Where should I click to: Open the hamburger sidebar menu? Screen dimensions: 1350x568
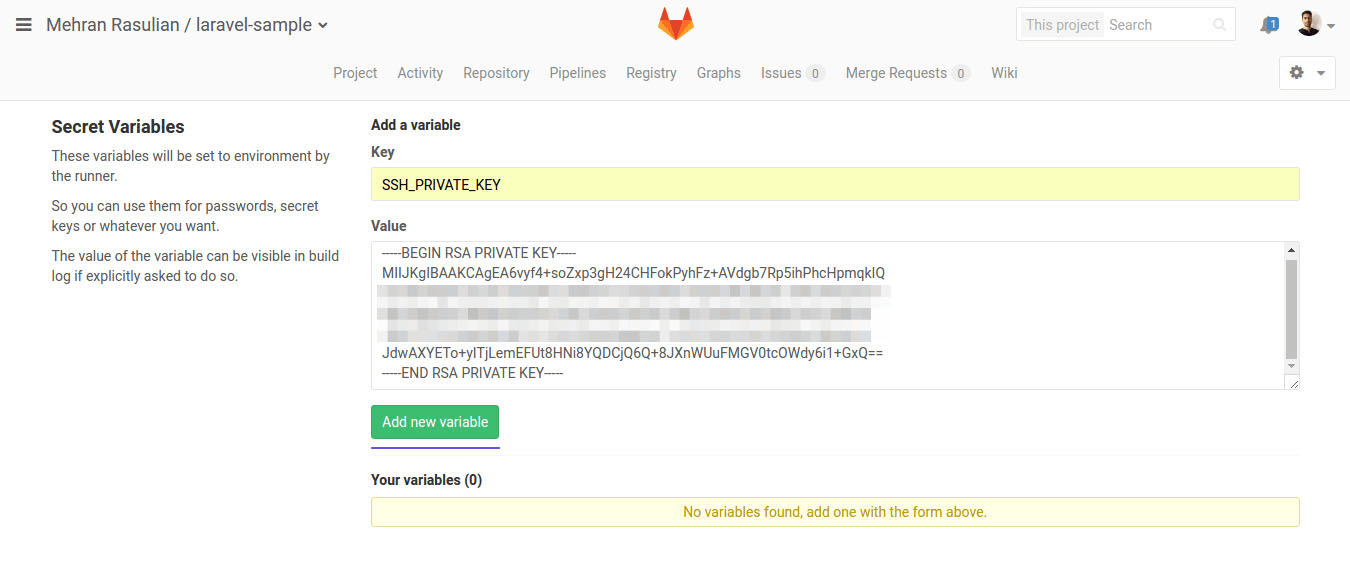[x=24, y=25]
